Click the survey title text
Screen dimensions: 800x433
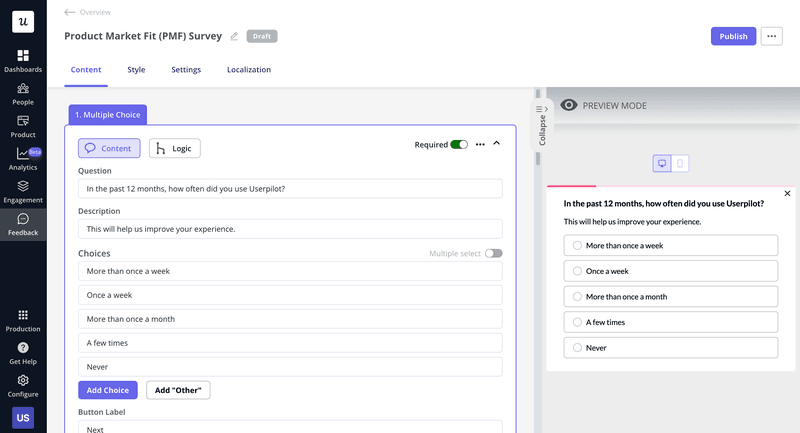pos(143,36)
